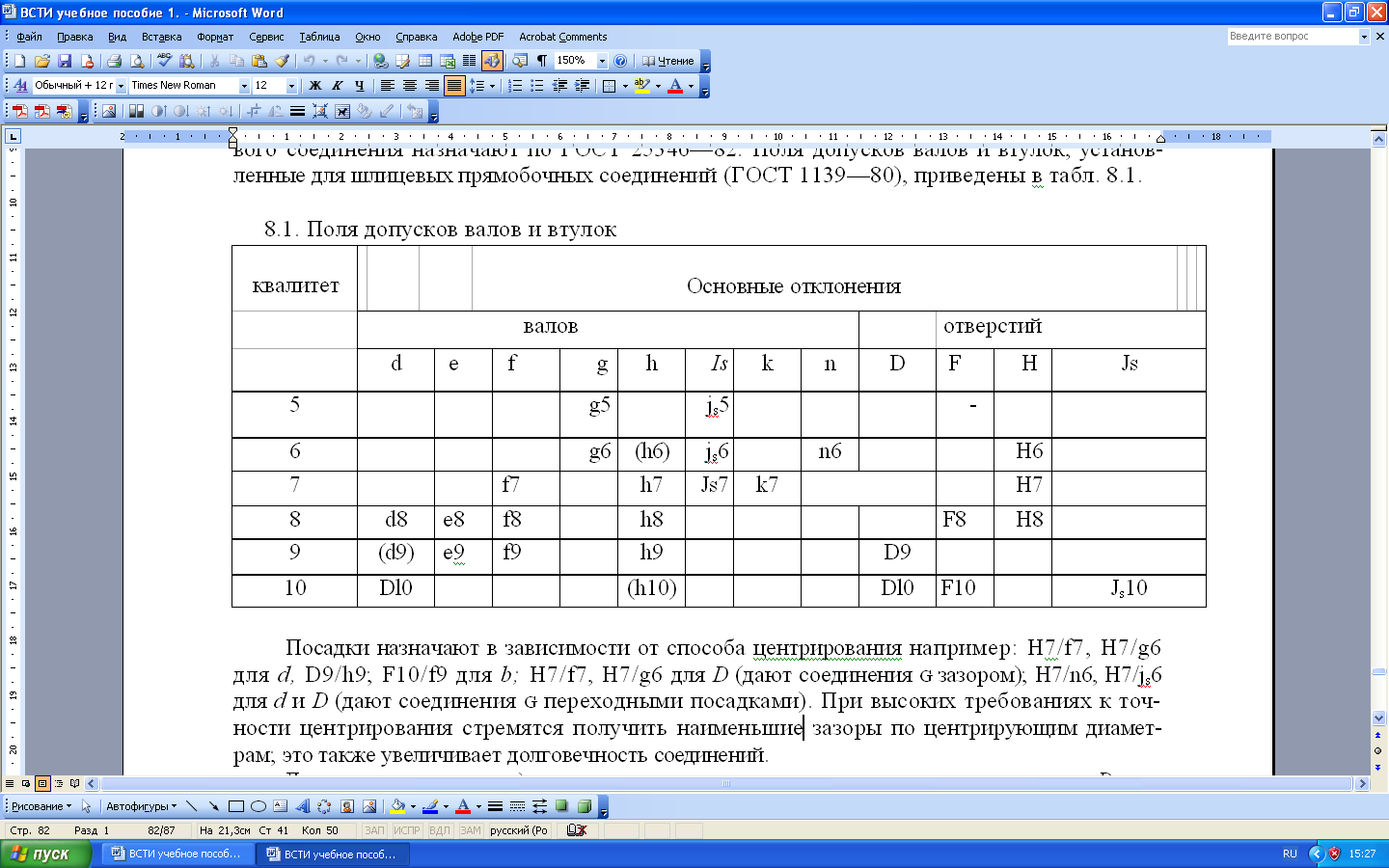Screen dimensions: 1389x868
Task: Toggle the Drawing toolbar button
Action: click(492, 61)
